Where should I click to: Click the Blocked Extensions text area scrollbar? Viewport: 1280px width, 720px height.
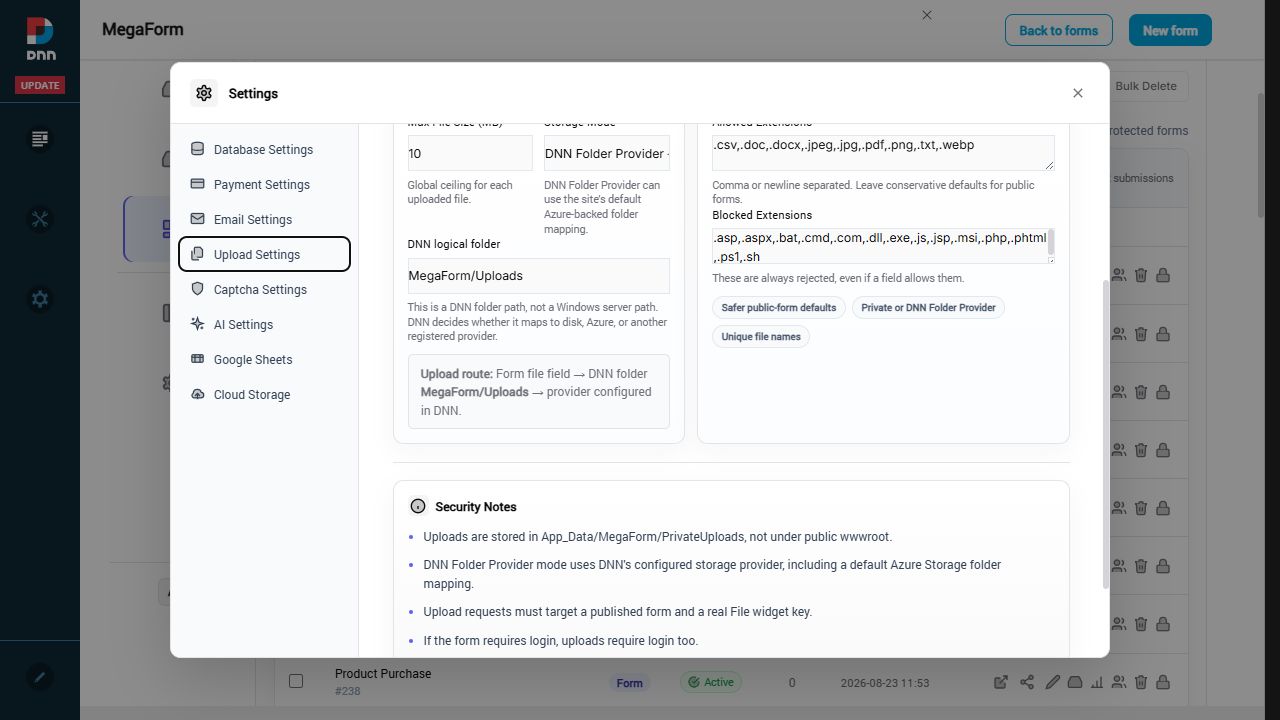1051,242
